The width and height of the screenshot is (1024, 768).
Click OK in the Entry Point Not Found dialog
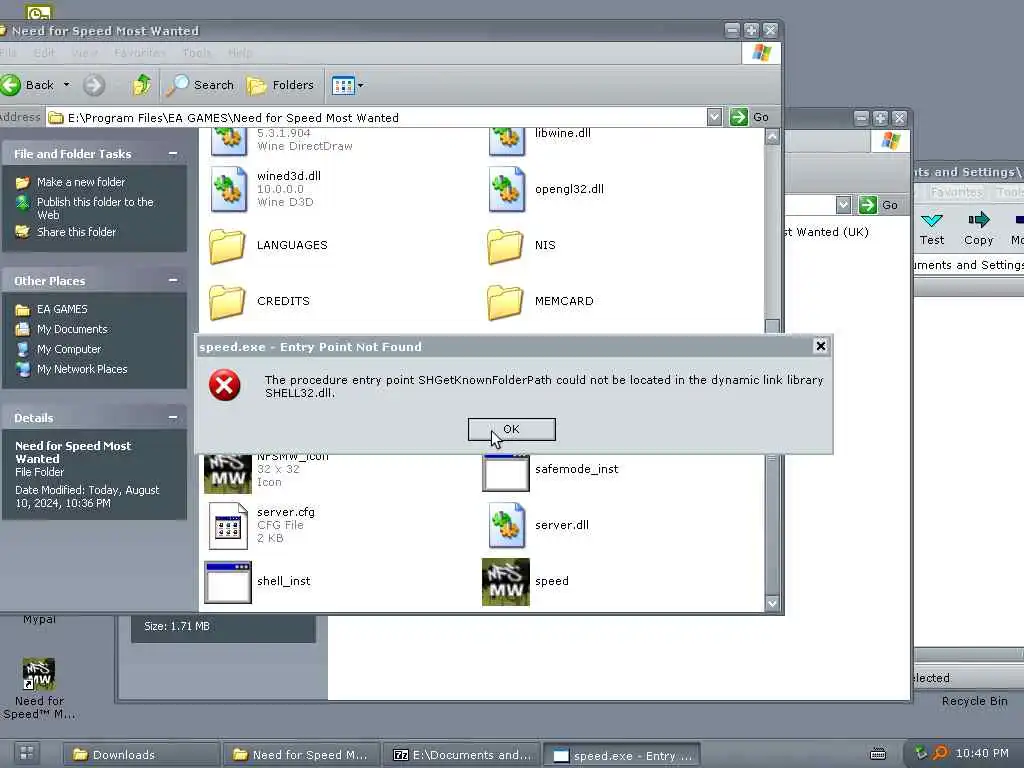click(511, 429)
